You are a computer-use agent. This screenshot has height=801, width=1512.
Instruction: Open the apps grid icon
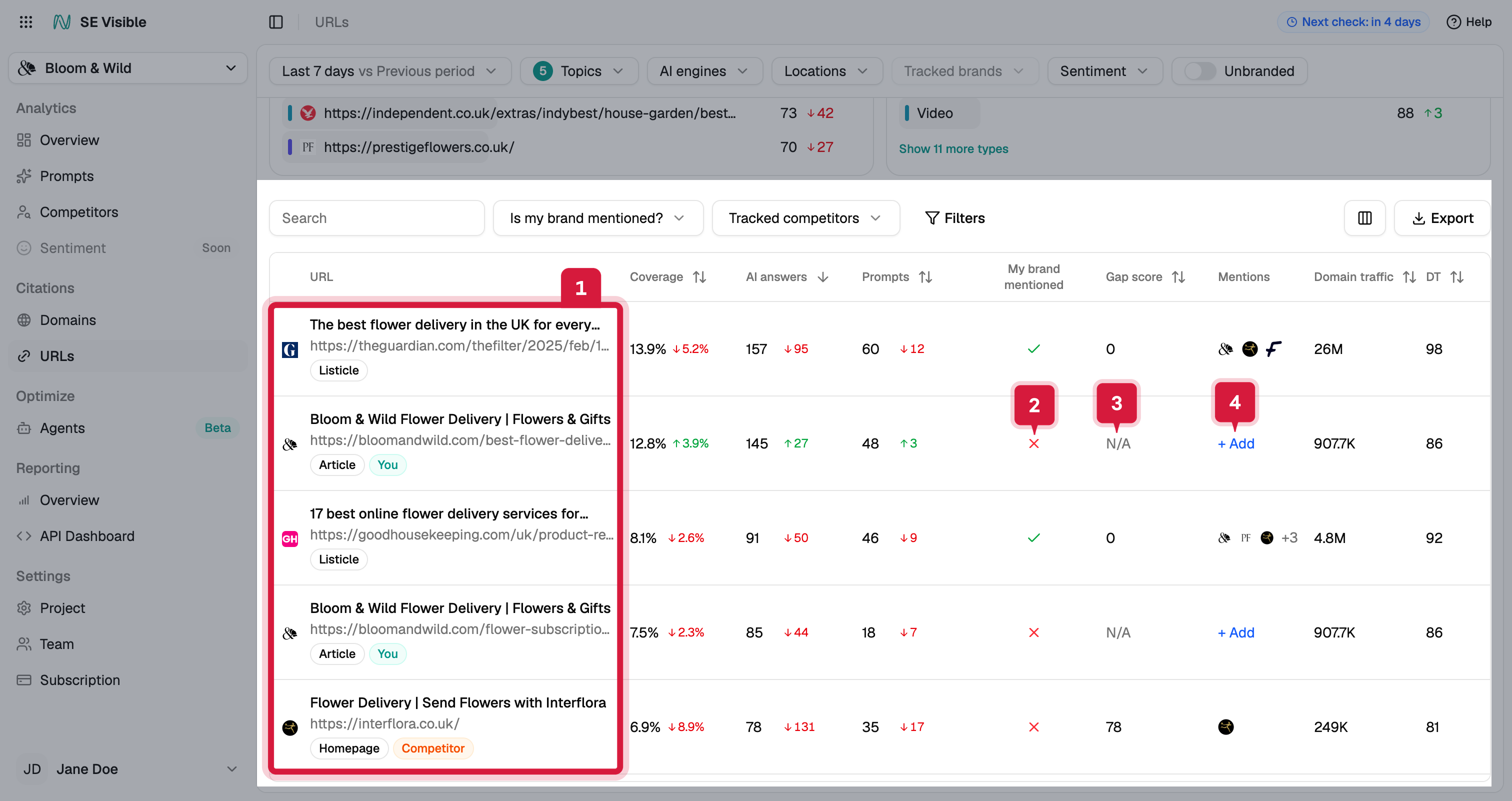(x=26, y=22)
